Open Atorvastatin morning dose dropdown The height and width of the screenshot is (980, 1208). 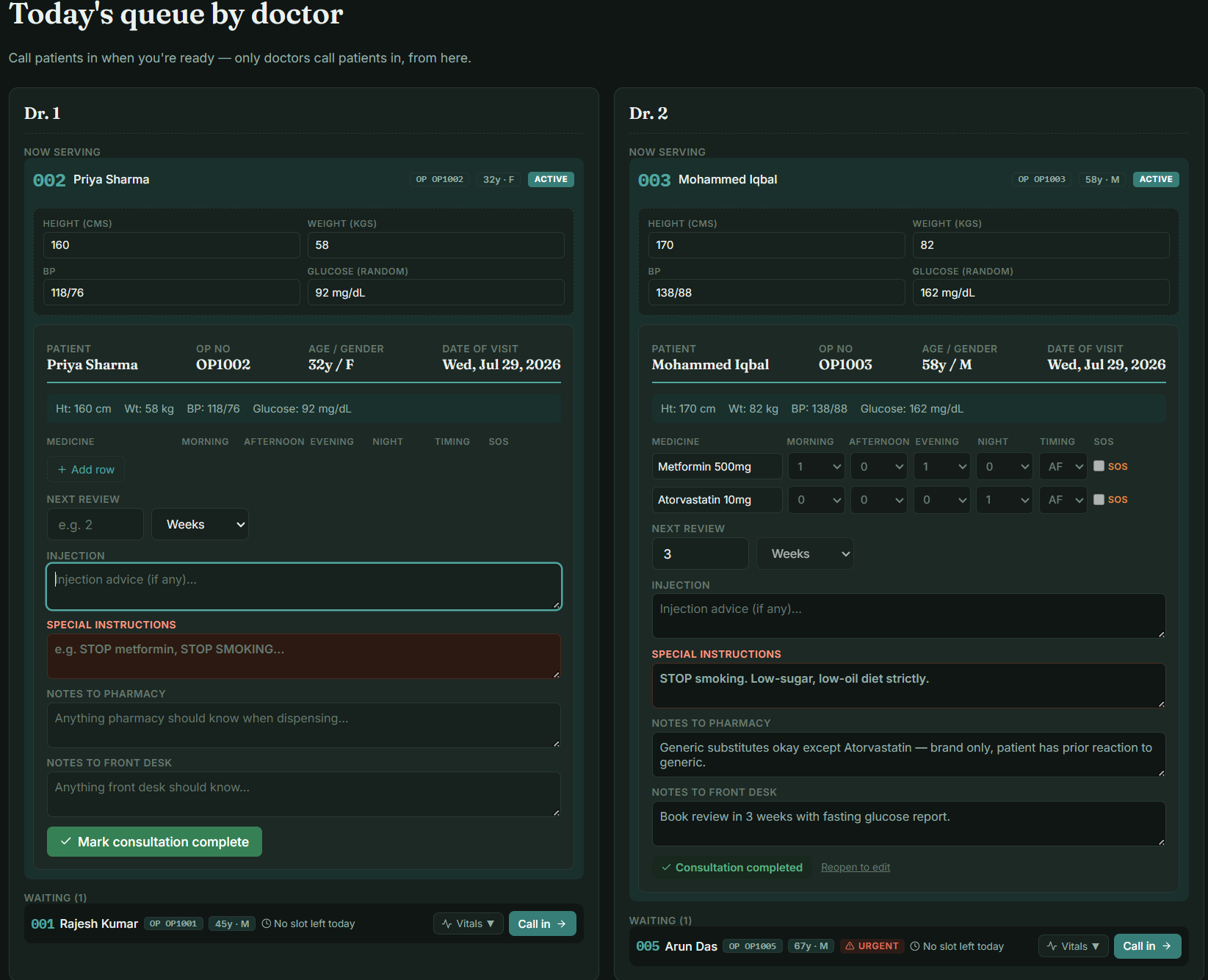coord(817,500)
